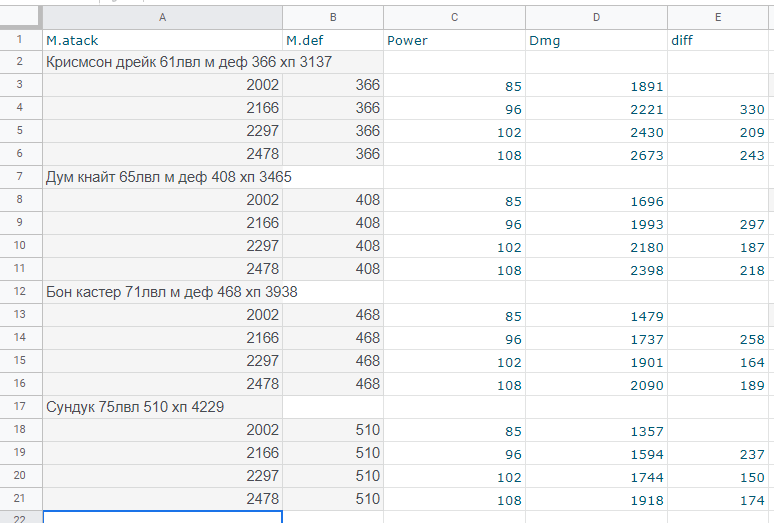Click the M.atack header cell
The image size is (774, 523).
pyautogui.click(x=162, y=40)
